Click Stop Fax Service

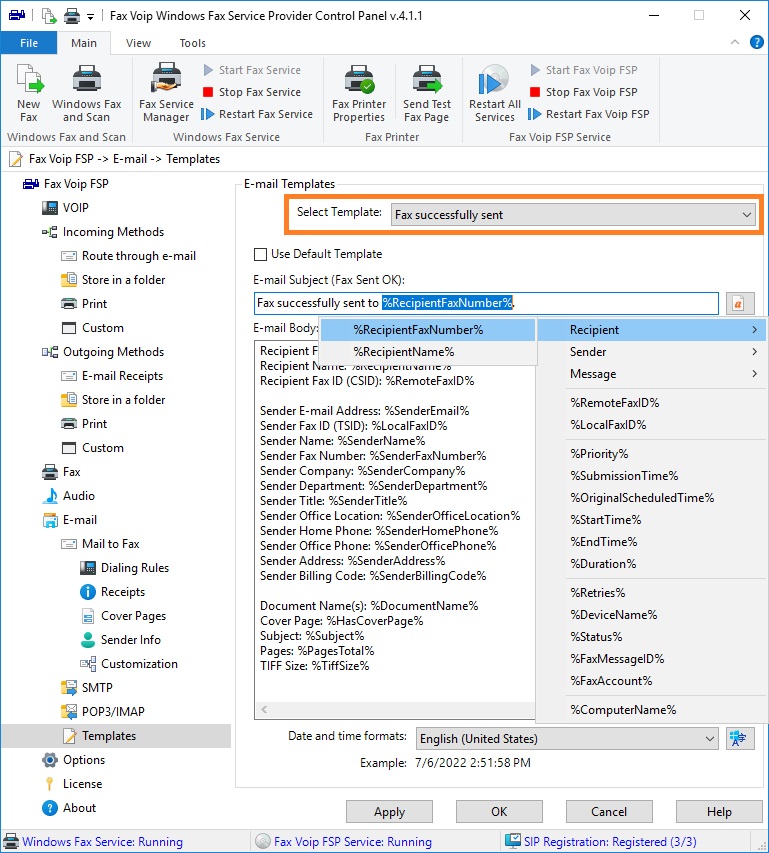coord(252,92)
